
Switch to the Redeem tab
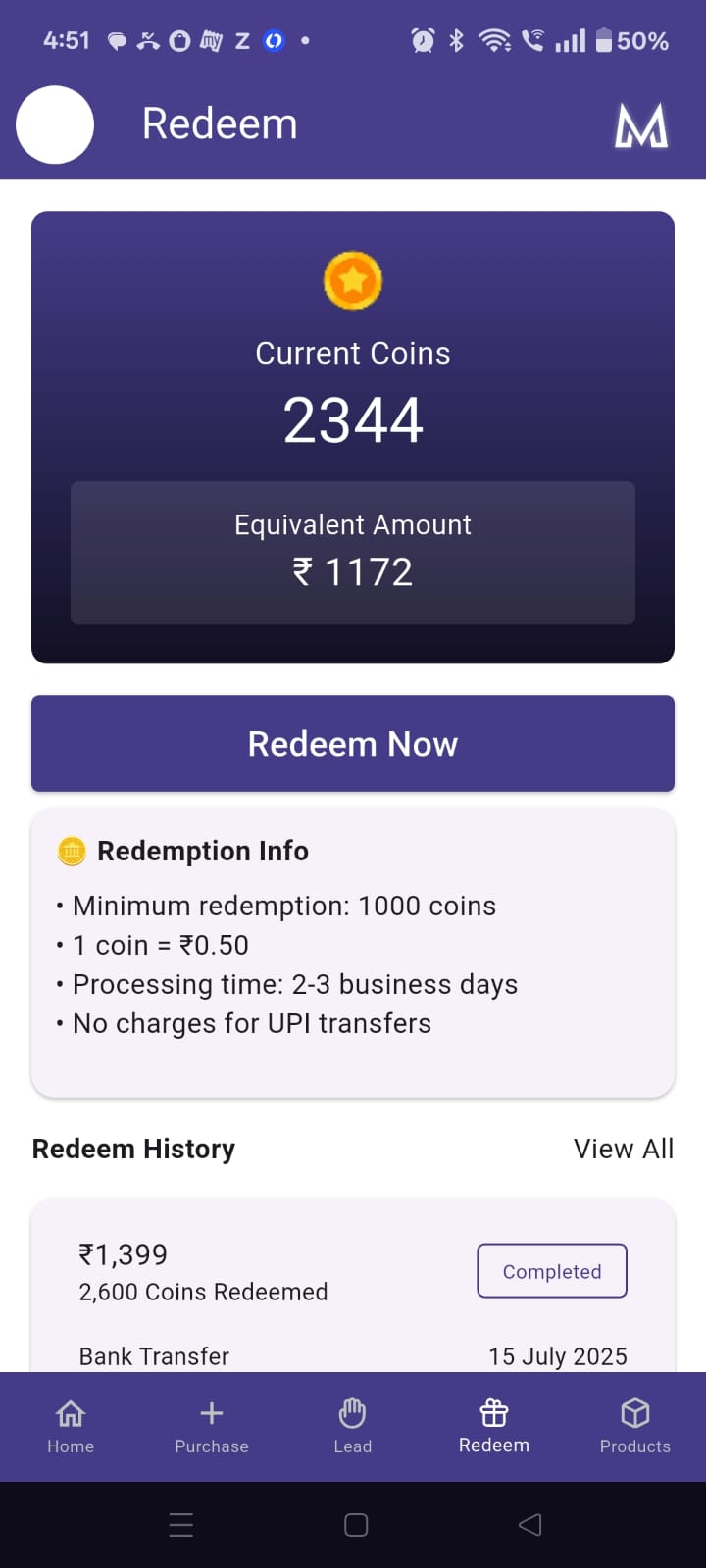(493, 1426)
